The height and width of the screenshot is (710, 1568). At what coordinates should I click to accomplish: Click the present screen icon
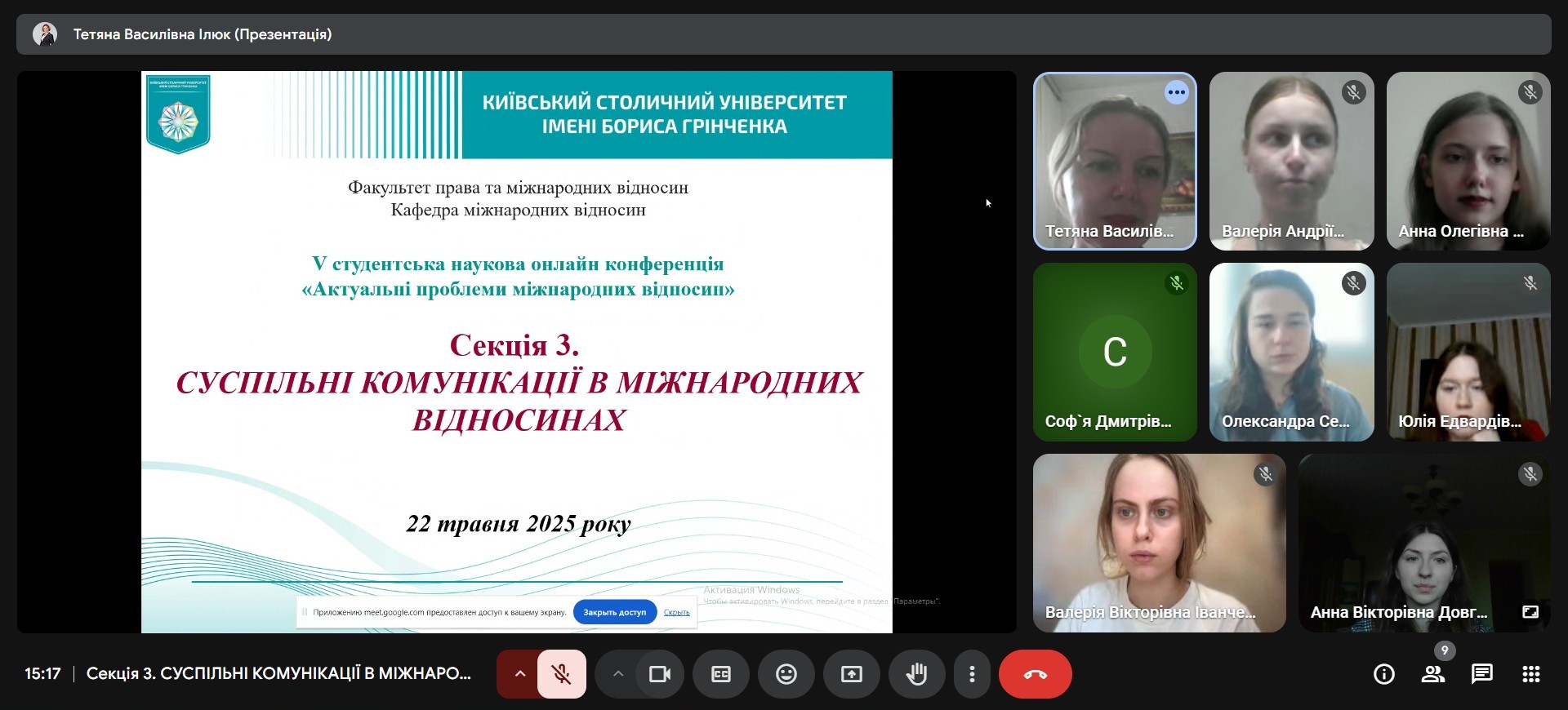[x=852, y=674]
